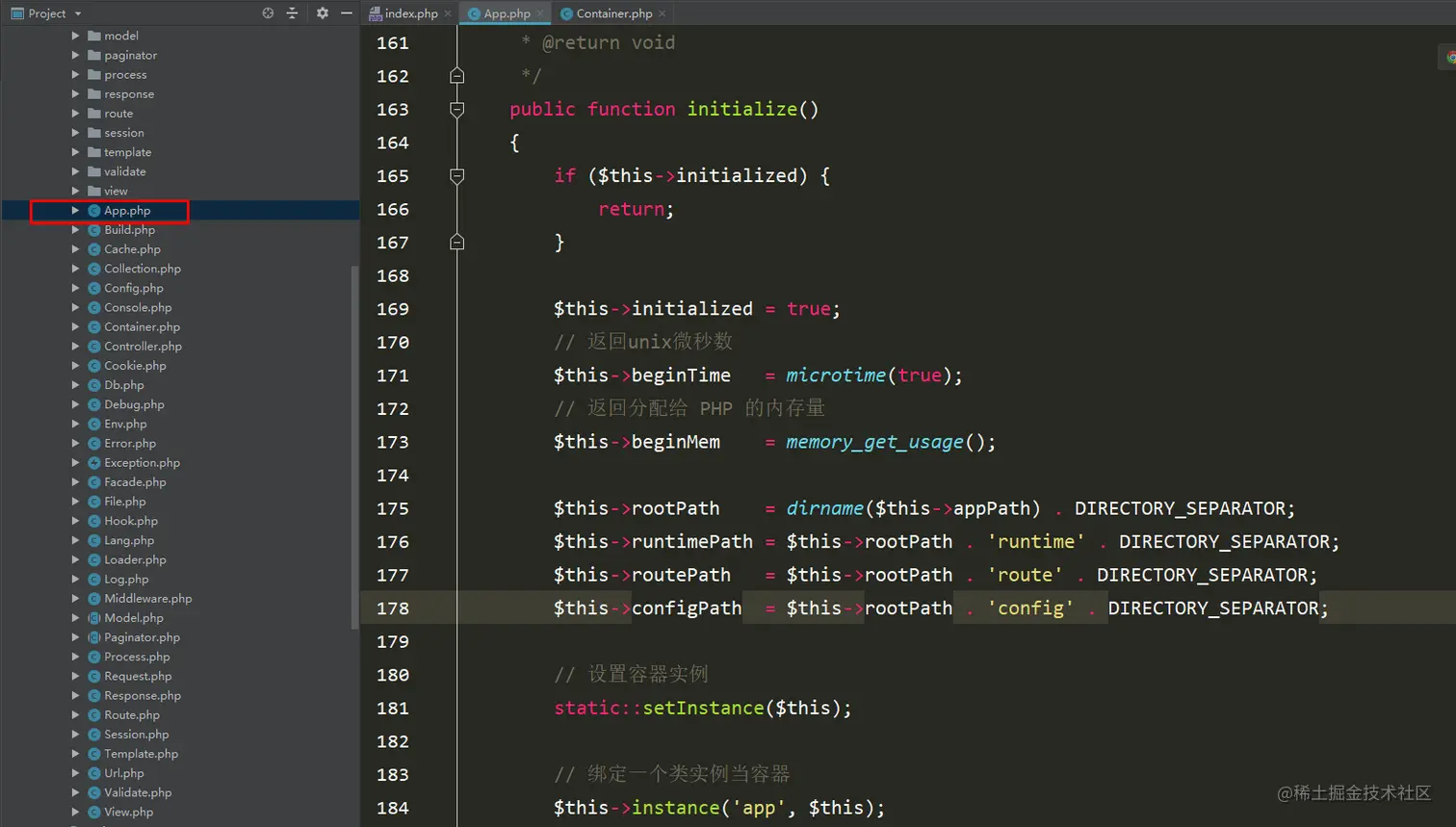Expand the route folder
The width and height of the screenshot is (1456, 827).
[x=75, y=113]
